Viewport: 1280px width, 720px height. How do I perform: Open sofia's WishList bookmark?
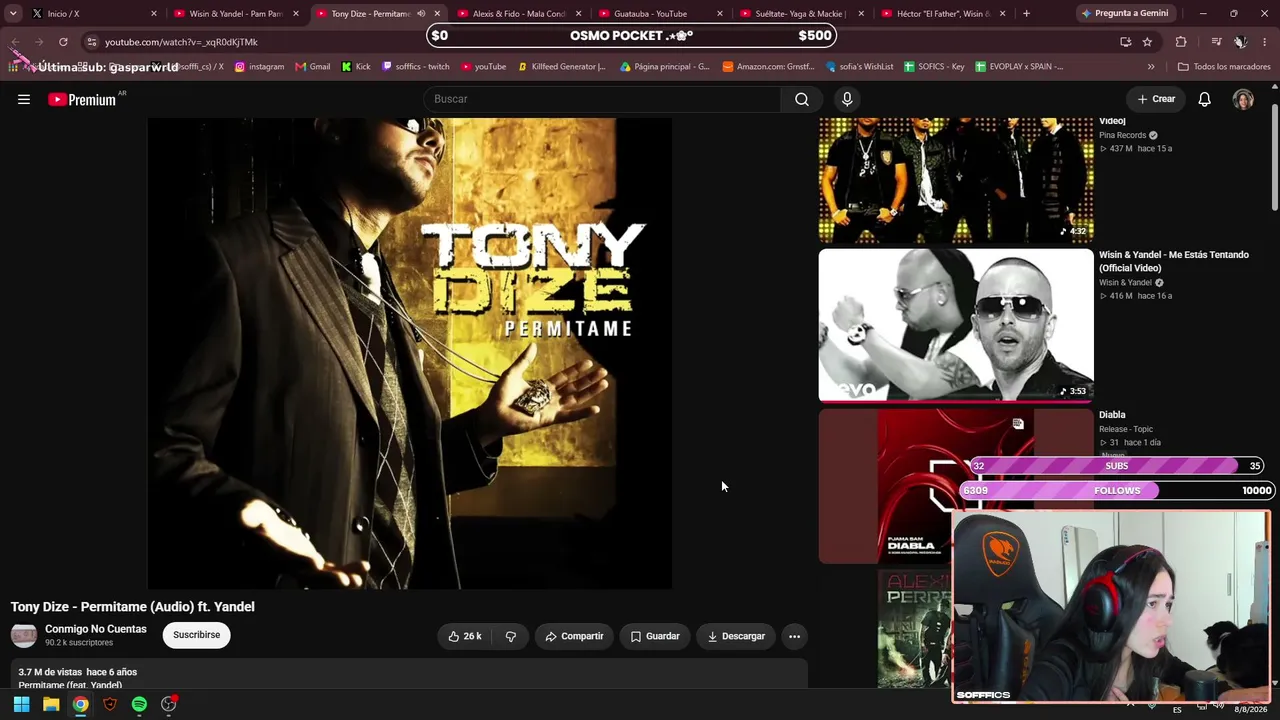point(860,67)
